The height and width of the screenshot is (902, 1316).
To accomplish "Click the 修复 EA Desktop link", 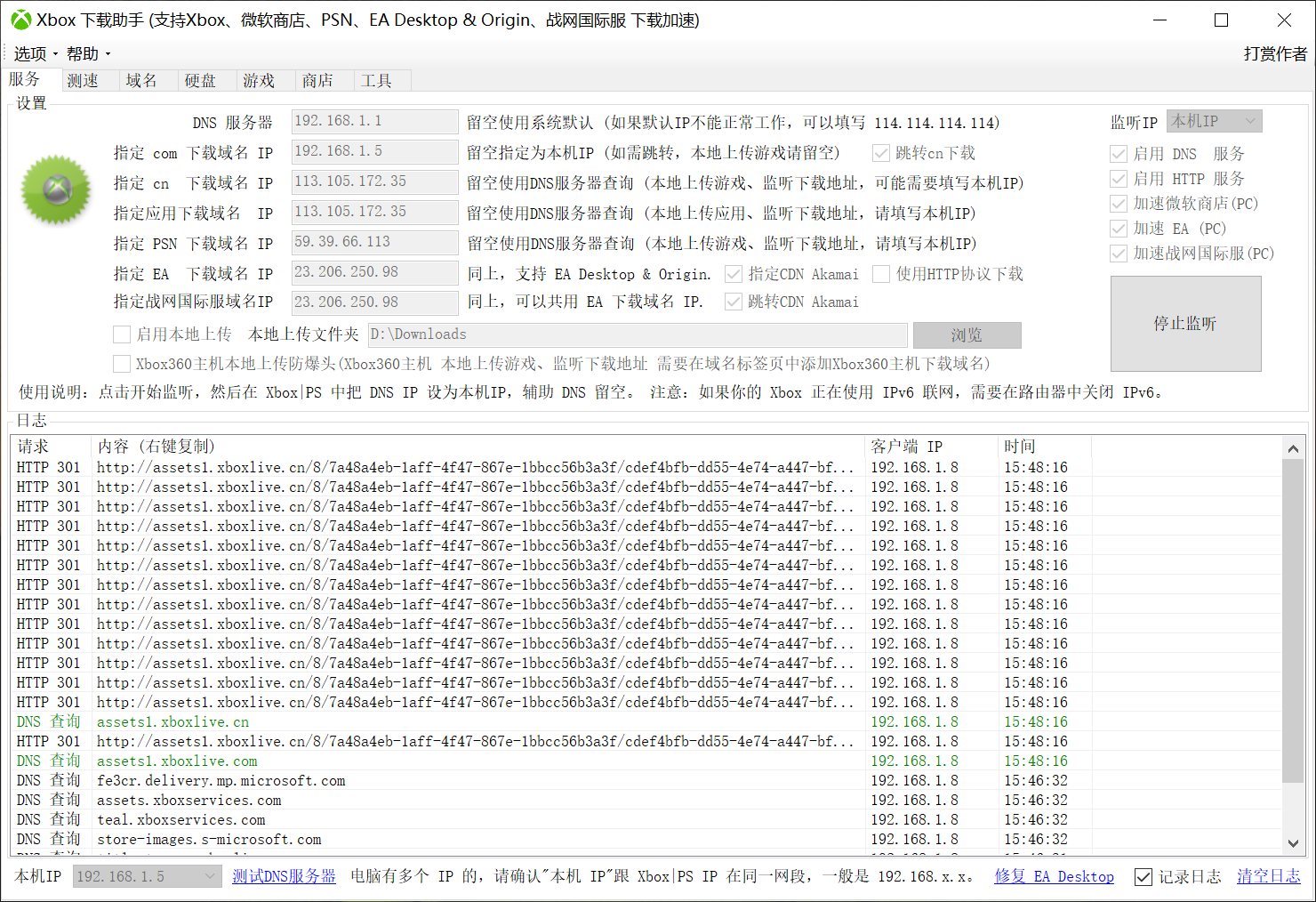I will coord(1054,876).
